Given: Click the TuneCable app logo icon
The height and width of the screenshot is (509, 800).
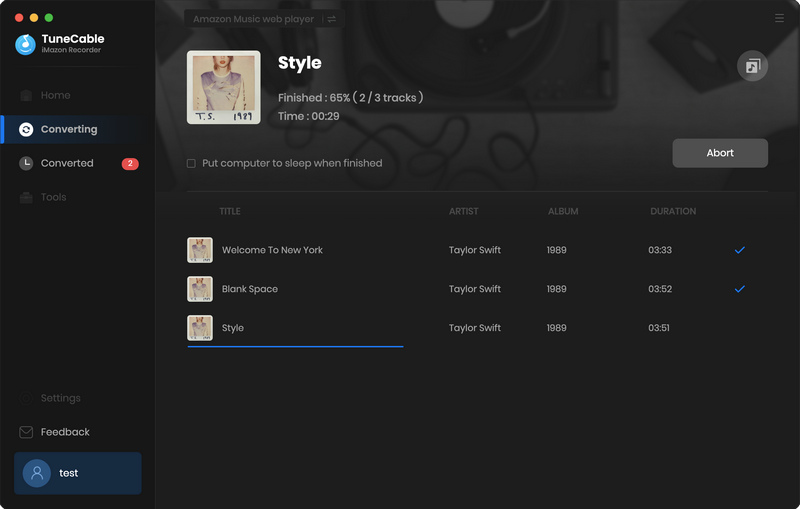Looking at the screenshot, I should pyautogui.click(x=26, y=44).
